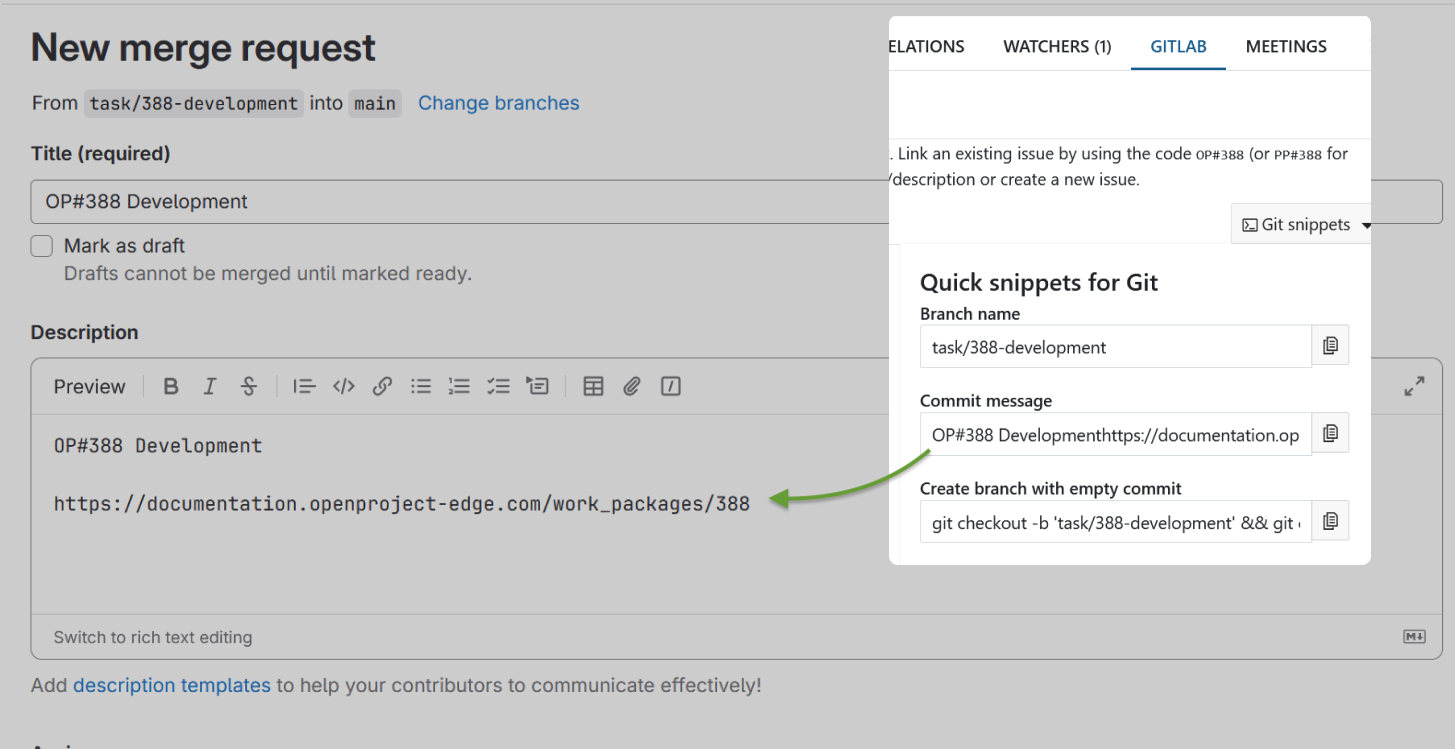The width and height of the screenshot is (1455, 749).
Task: Insert a collapsible section in description
Action: 538,387
